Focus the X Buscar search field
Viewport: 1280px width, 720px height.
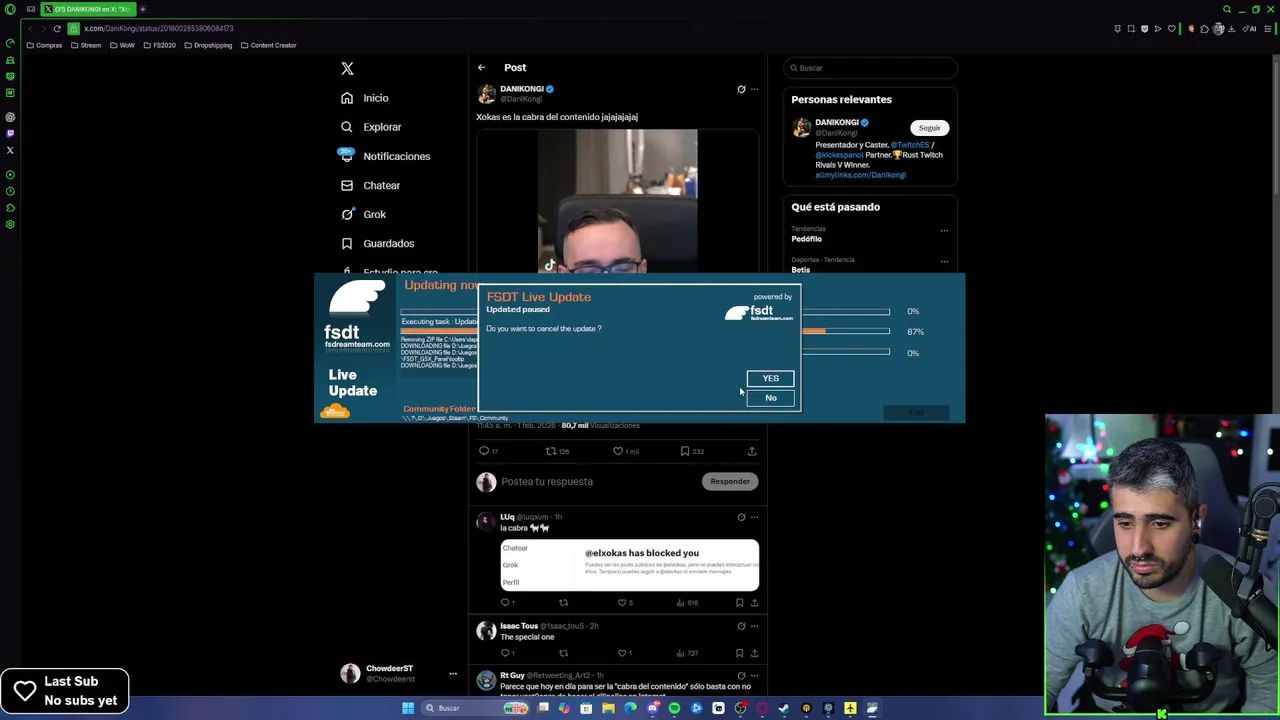pos(870,68)
